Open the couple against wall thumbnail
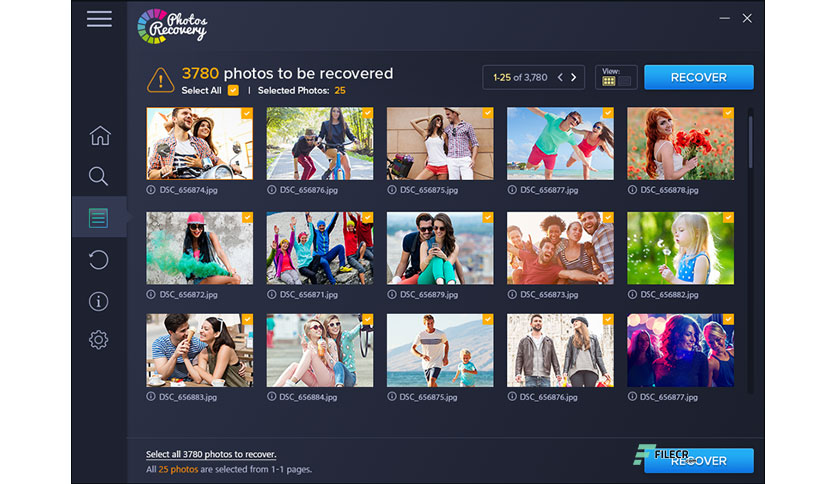The width and height of the screenshot is (836, 484). tap(440, 143)
